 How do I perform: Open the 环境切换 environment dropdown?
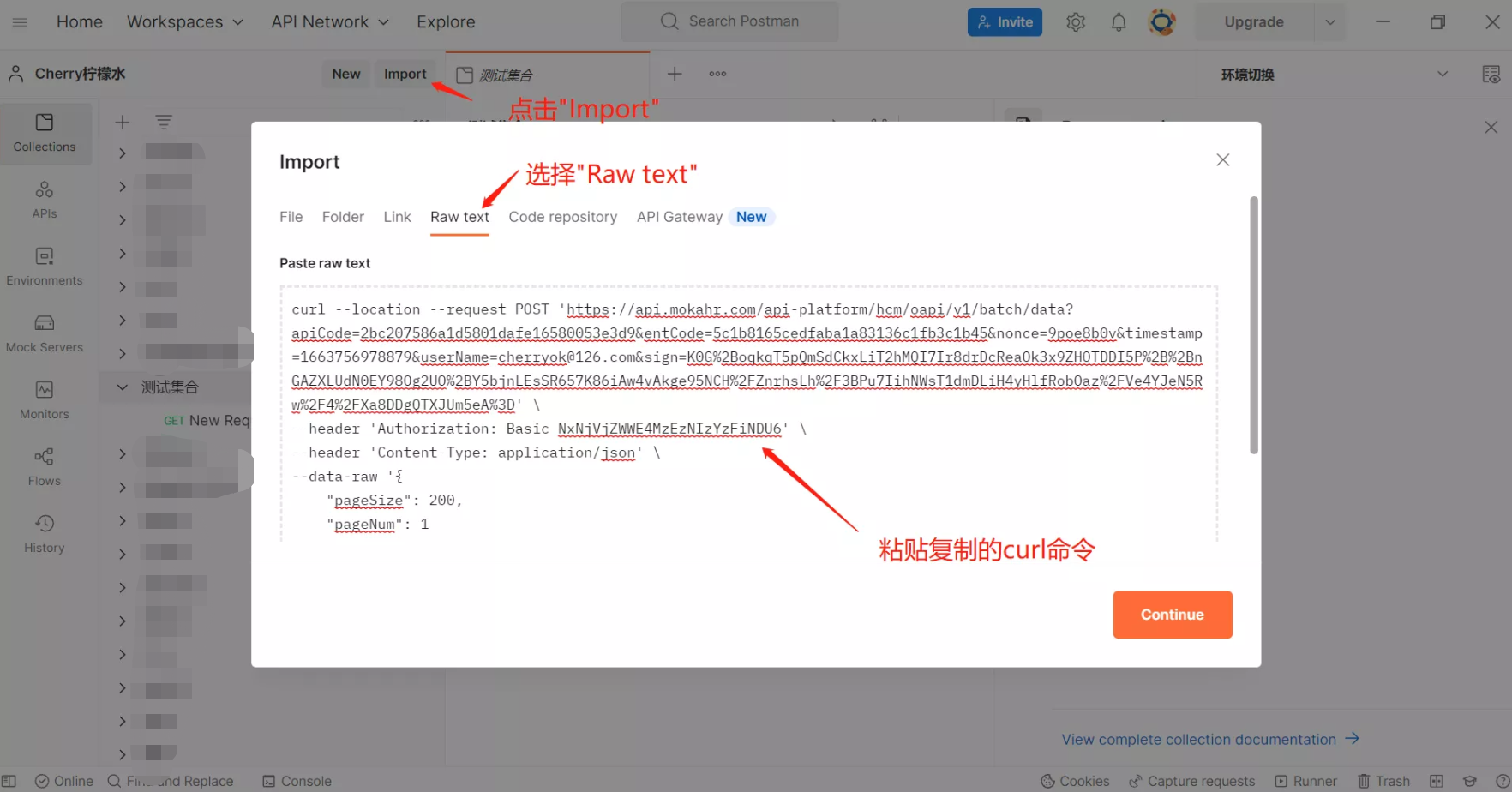click(1333, 75)
